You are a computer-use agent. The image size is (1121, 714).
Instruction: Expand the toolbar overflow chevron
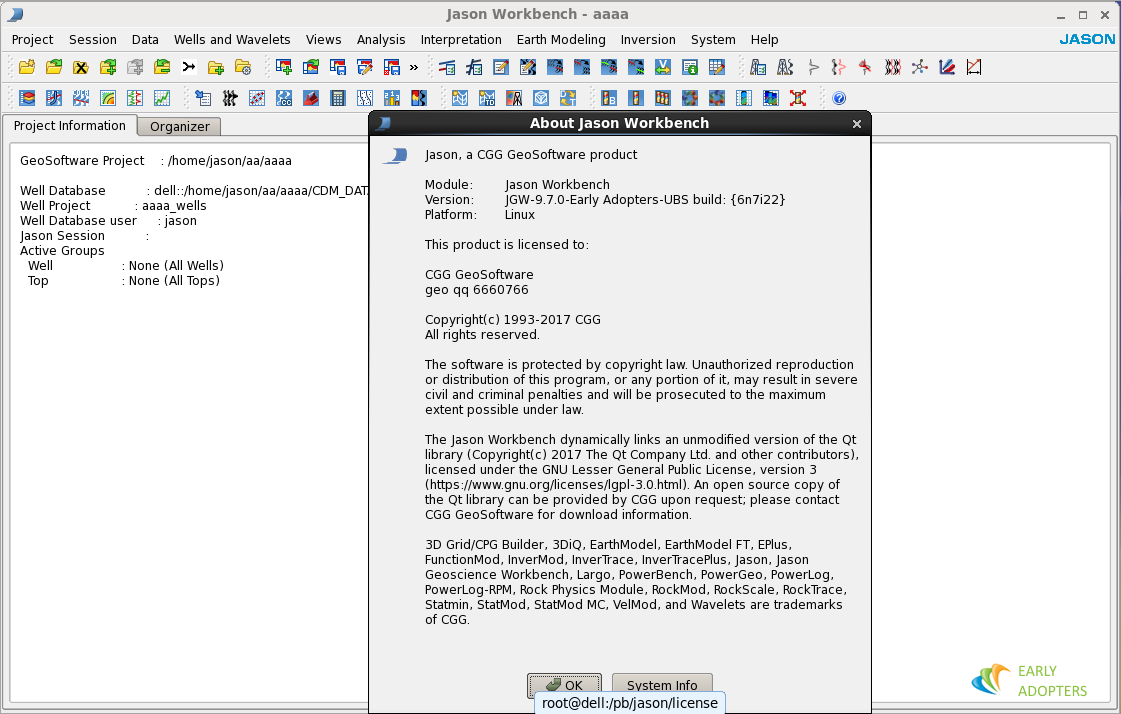414,68
